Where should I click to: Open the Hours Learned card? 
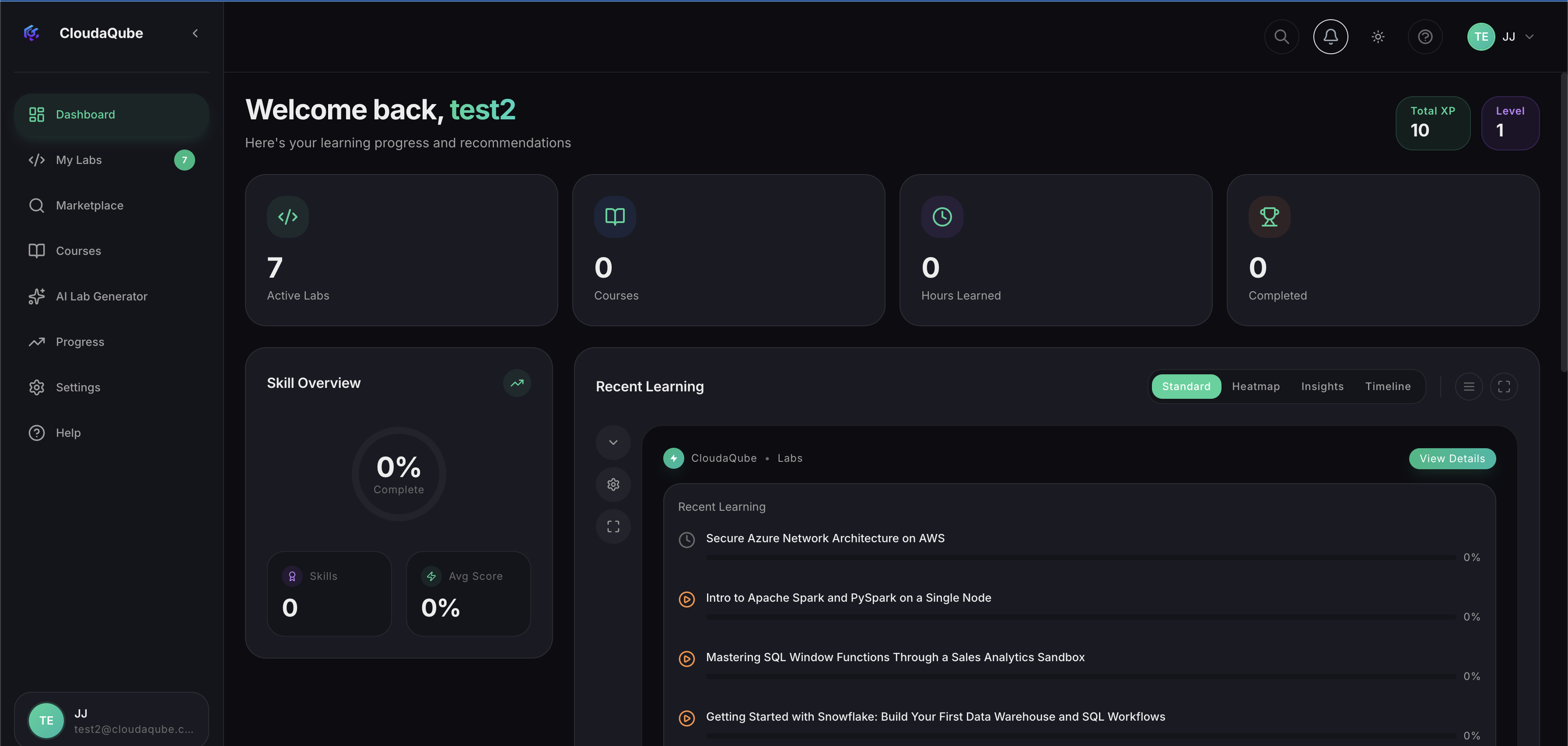pos(1056,250)
